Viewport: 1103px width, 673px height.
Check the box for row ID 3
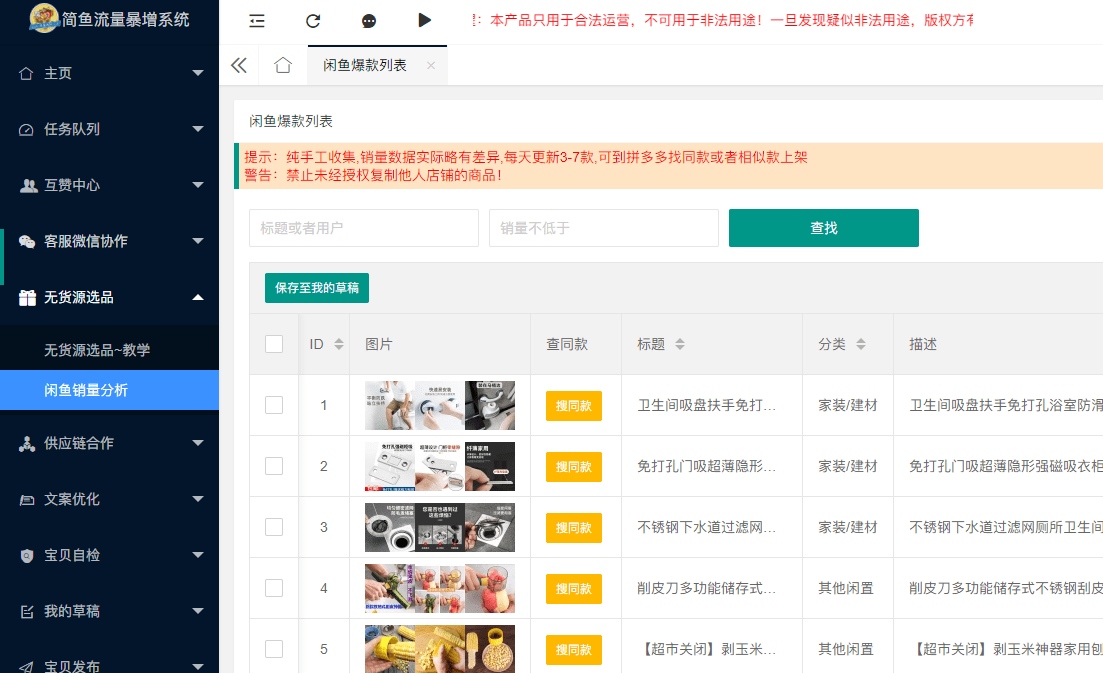click(x=274, y=527)
